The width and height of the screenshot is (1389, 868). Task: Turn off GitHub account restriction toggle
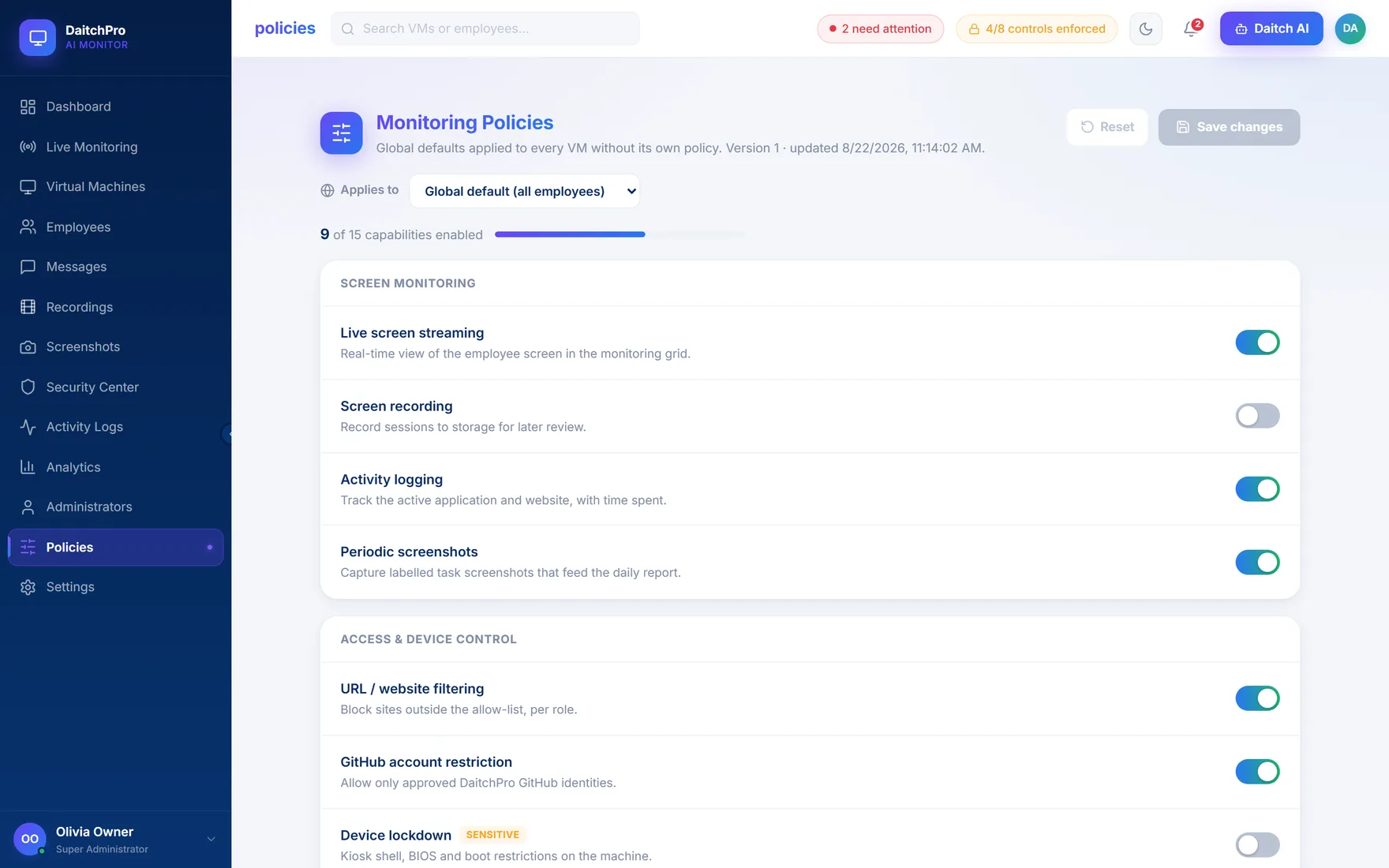(1257, 772)
